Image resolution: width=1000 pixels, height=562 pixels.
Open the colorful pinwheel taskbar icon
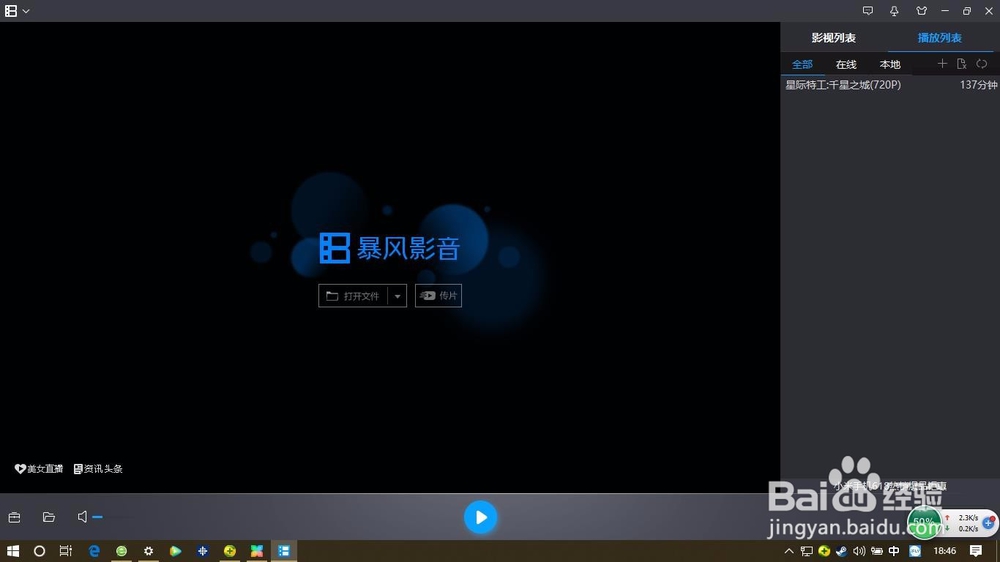point(256,551)
